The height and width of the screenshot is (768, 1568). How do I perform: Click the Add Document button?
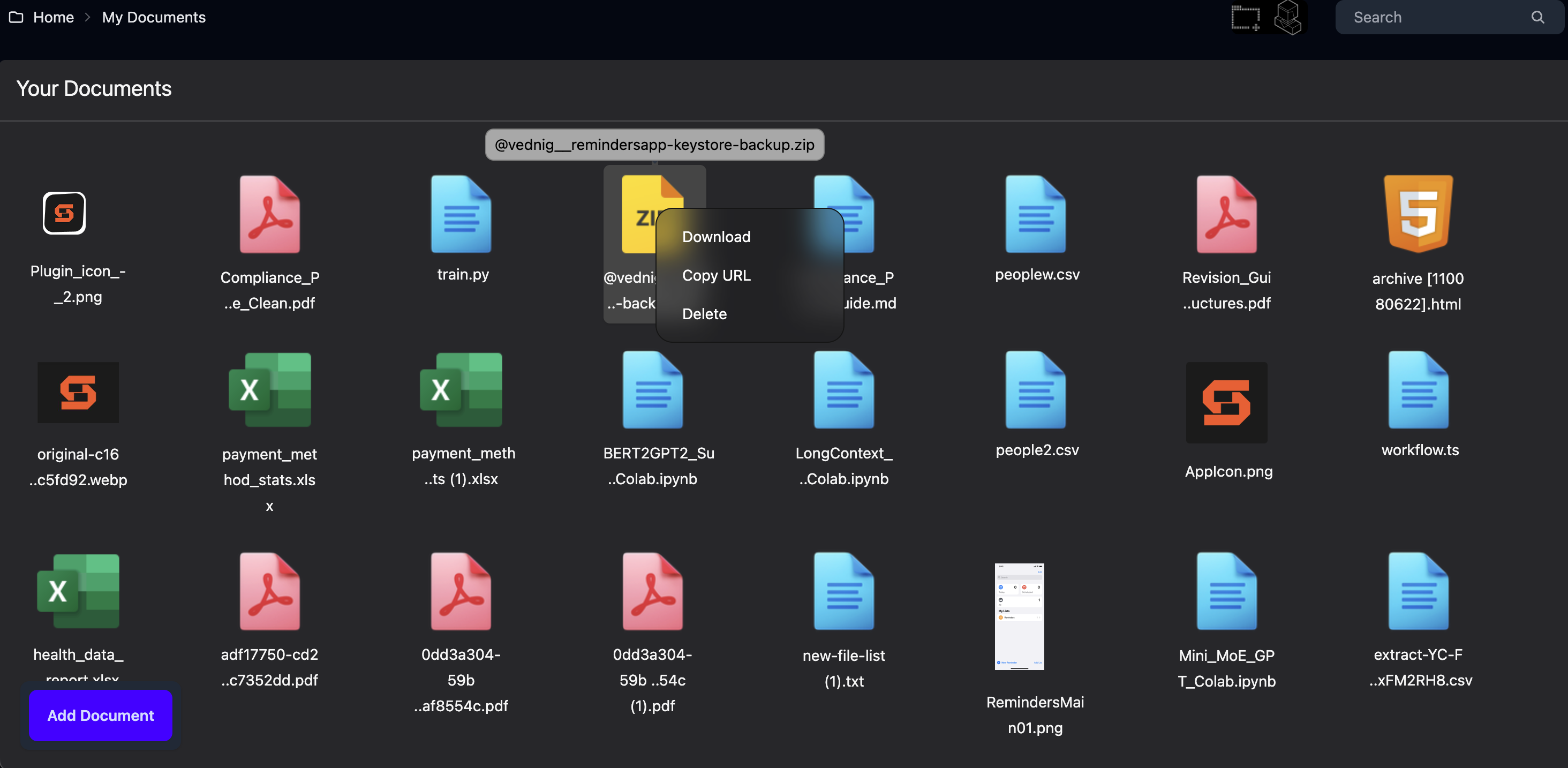tap(100, 715)
